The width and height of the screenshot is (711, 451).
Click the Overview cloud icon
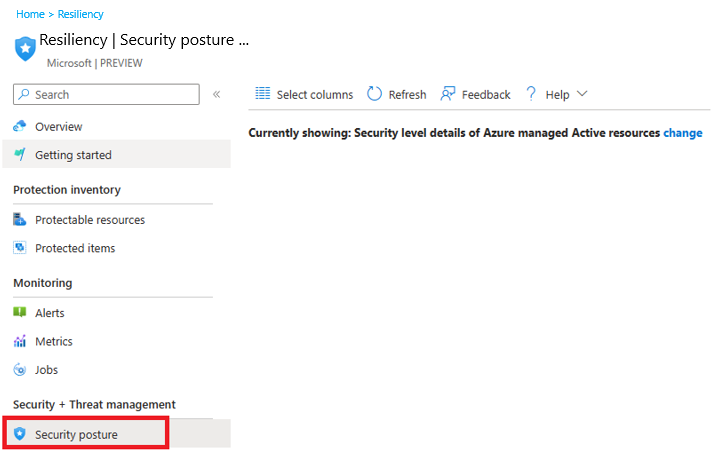19,126
